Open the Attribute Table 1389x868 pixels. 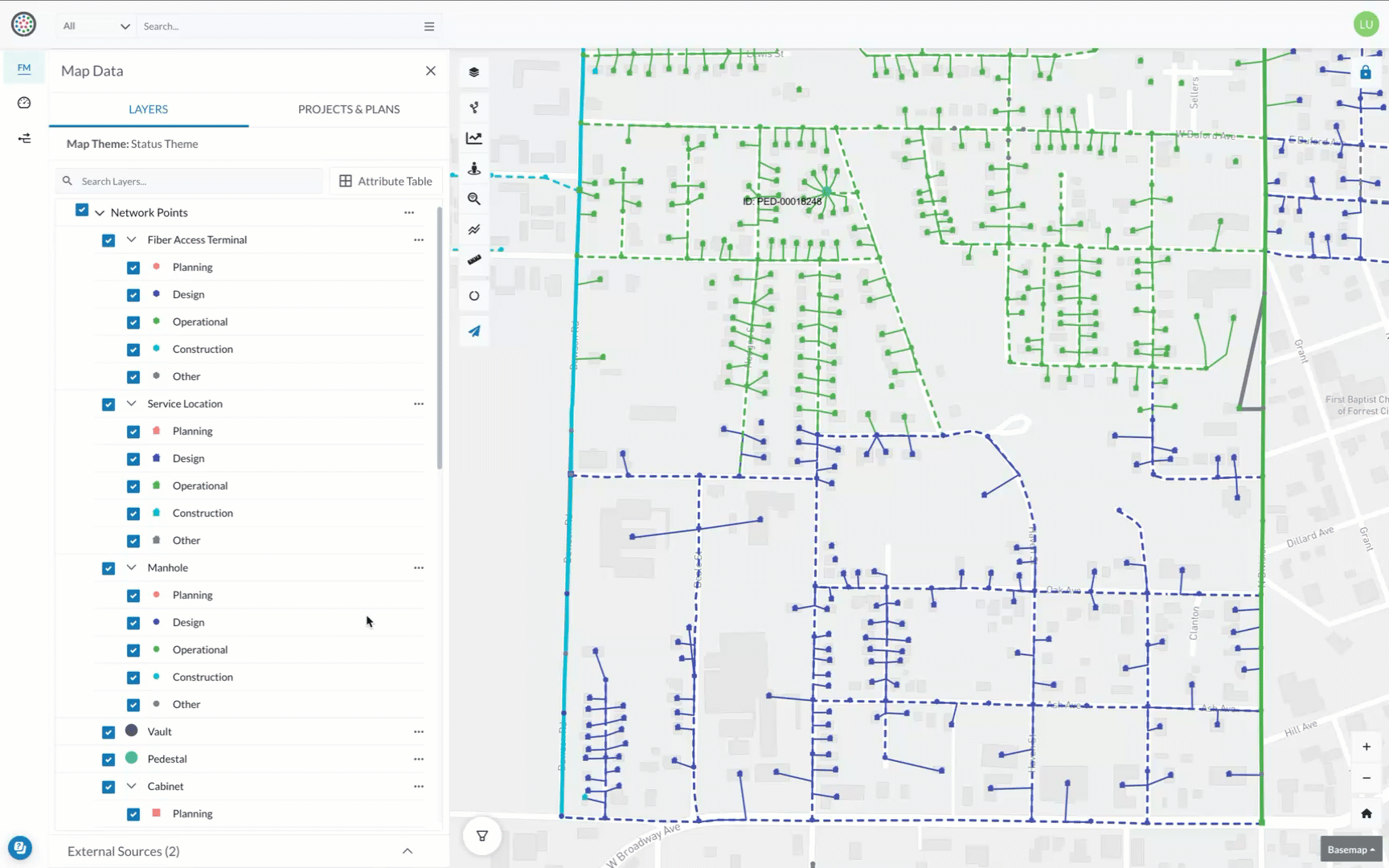[386, 182]
